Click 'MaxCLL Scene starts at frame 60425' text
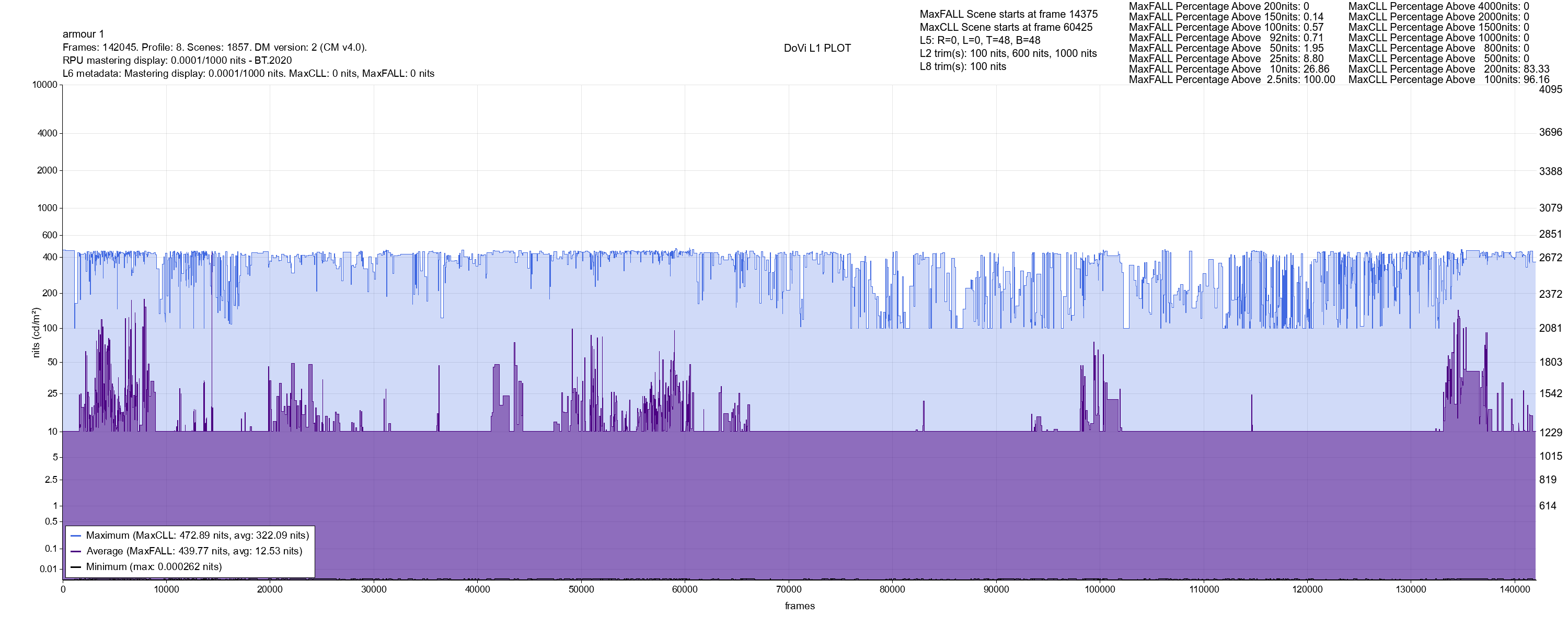 1006,27
